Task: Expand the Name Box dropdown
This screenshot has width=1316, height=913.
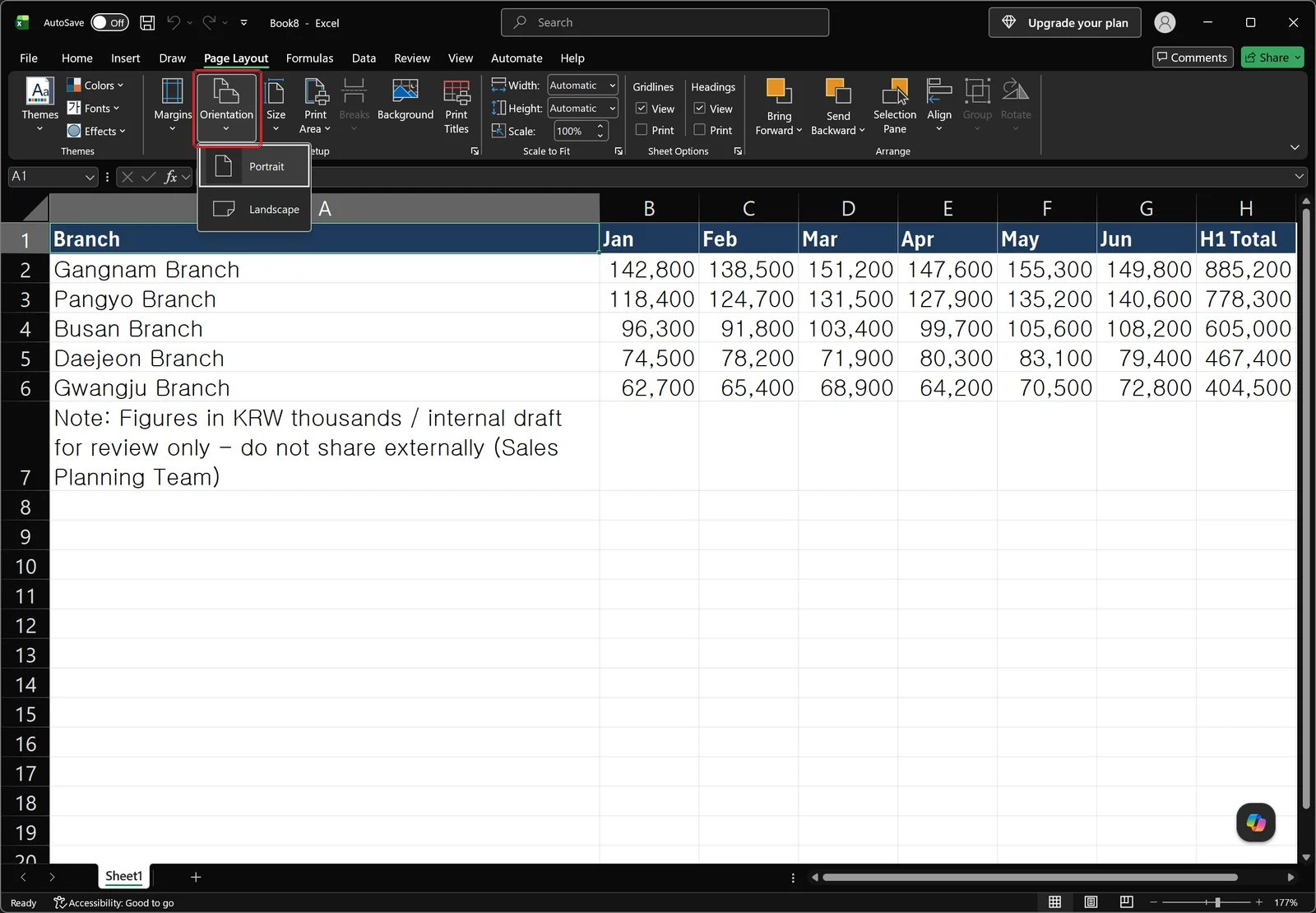Action: click(x=90, y=177)
